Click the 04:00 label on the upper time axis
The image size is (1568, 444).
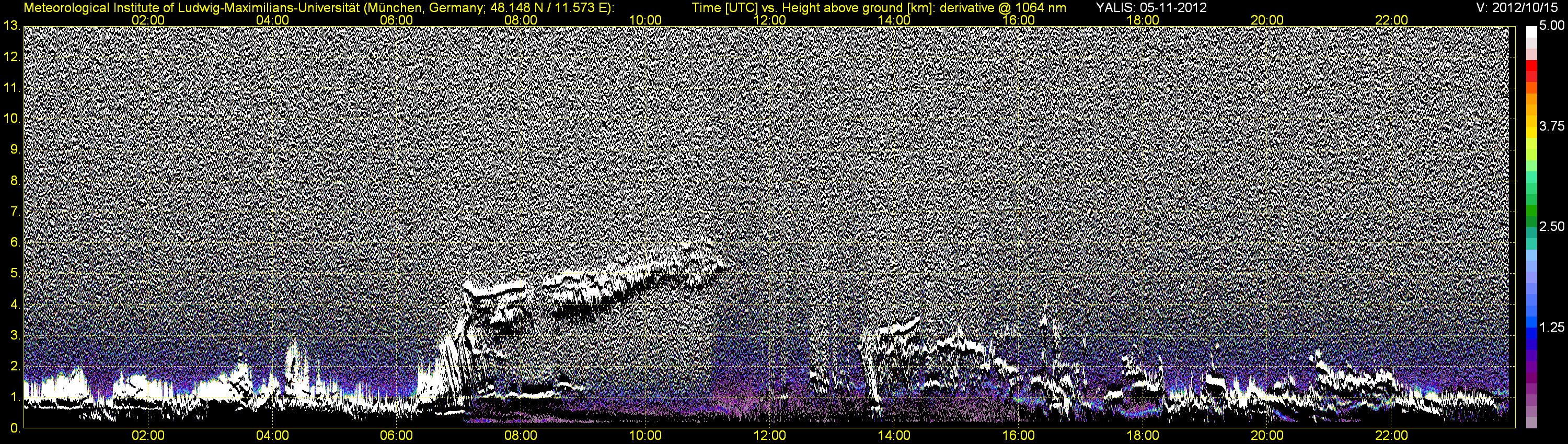tap(272, 20)
